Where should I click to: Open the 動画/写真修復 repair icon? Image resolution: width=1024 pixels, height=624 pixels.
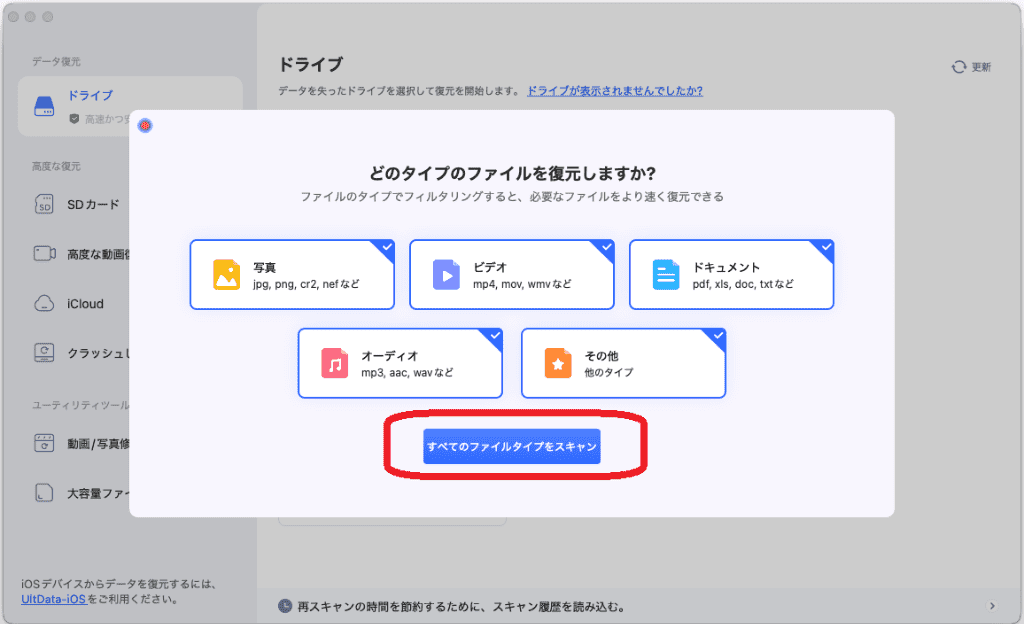pos(44,443)
